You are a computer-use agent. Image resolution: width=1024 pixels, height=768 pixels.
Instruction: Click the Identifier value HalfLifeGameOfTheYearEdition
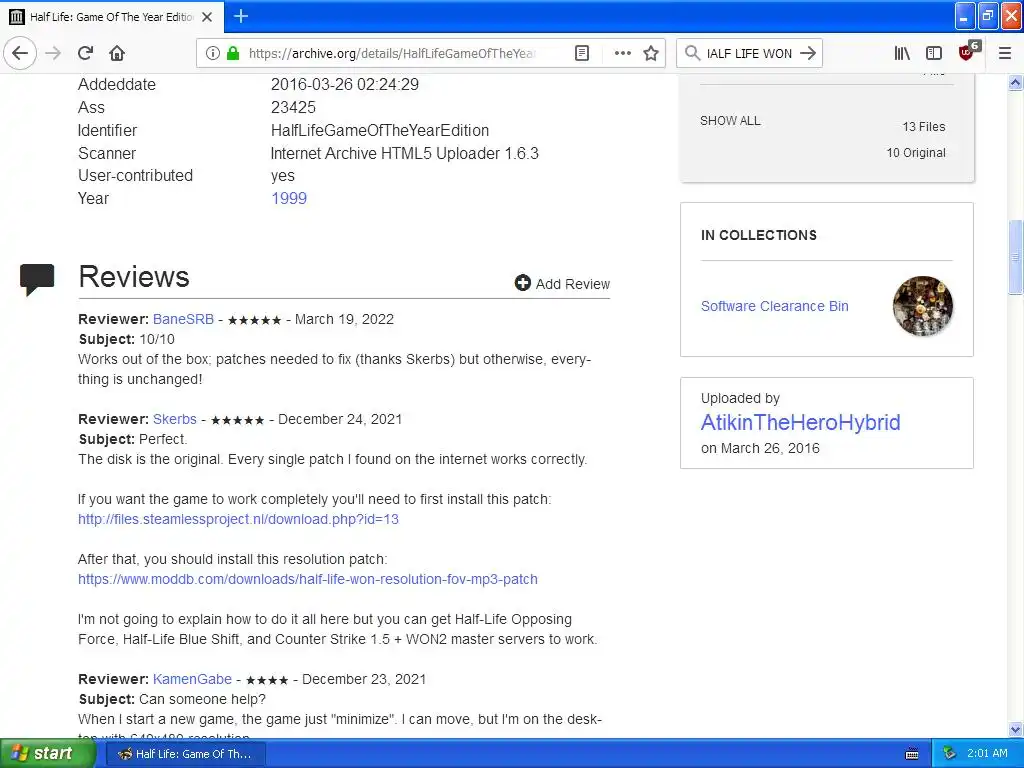379,131
